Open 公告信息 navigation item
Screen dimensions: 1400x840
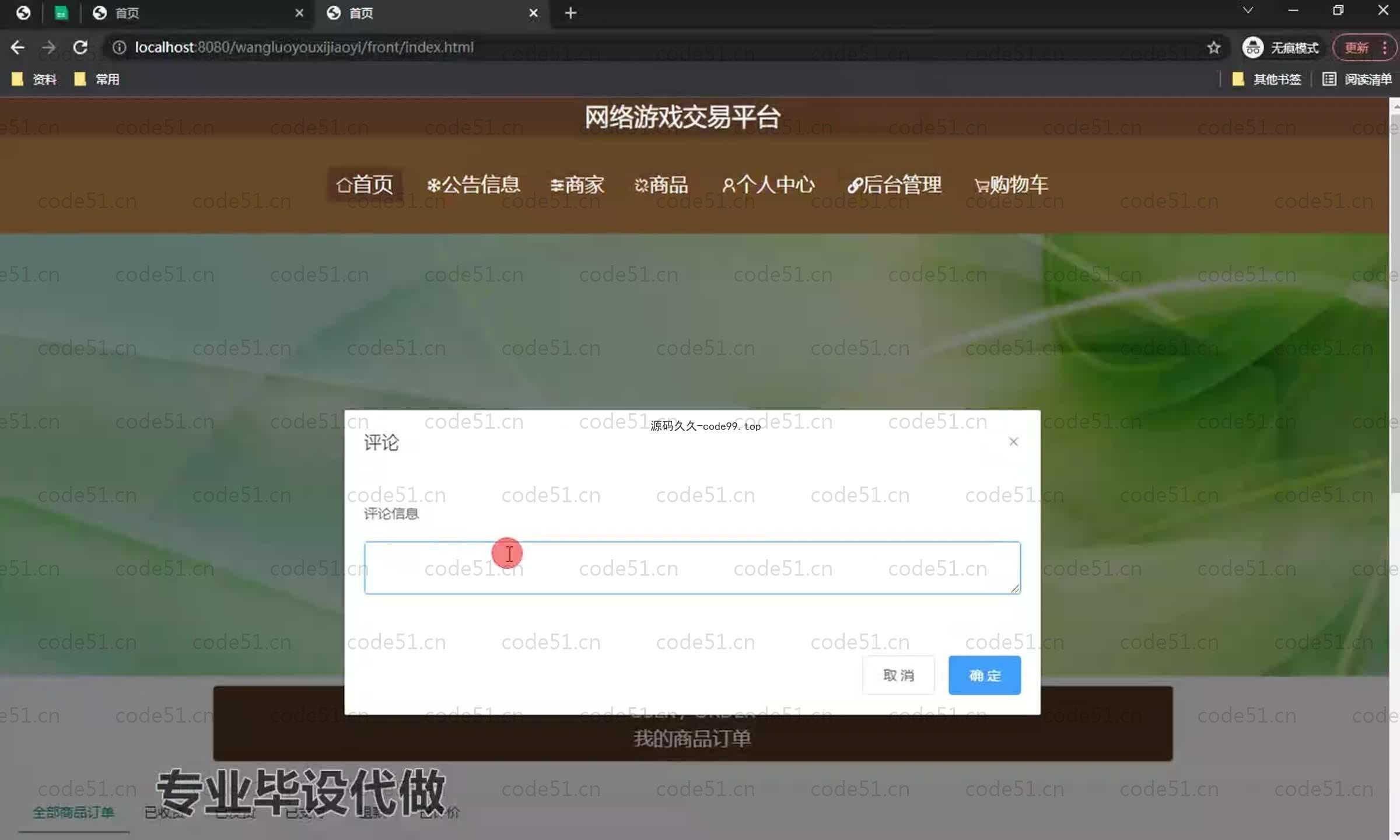tap(473, 184)
